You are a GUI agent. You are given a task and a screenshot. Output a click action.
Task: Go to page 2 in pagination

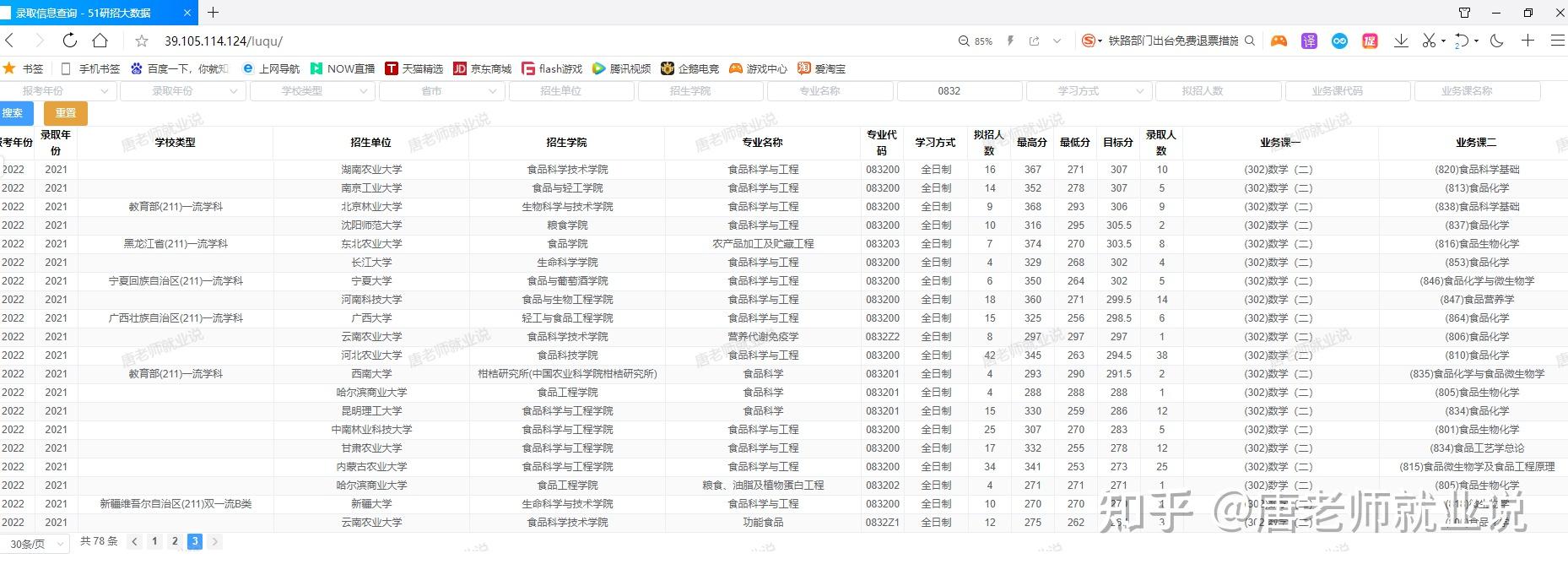point(175,541)
